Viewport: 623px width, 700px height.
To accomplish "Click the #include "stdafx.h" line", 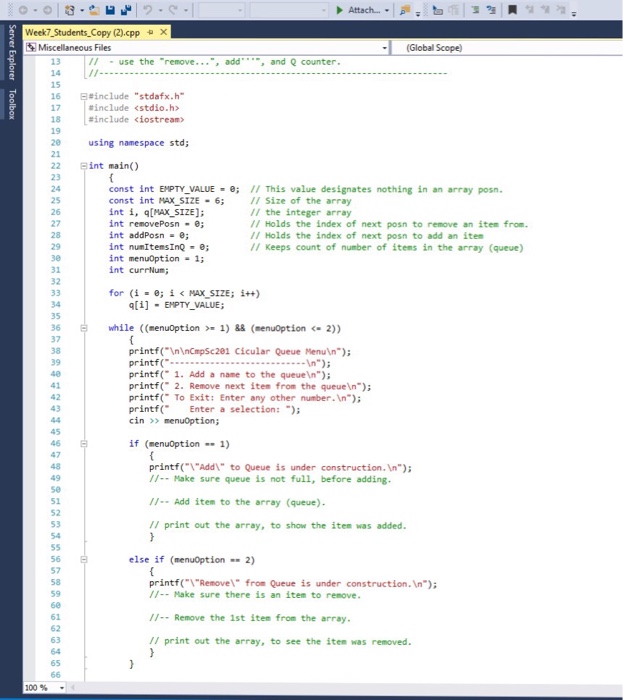I will [137, 96].
